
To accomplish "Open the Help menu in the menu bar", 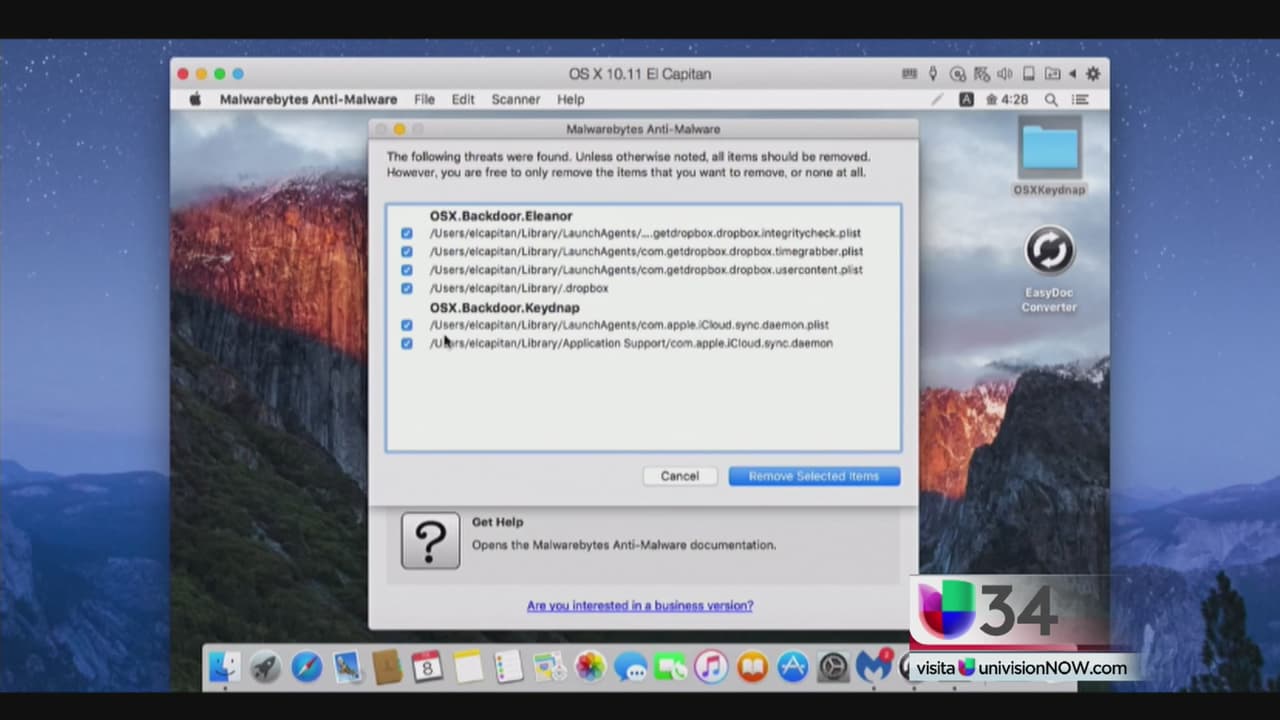I will tap(570, 100).
